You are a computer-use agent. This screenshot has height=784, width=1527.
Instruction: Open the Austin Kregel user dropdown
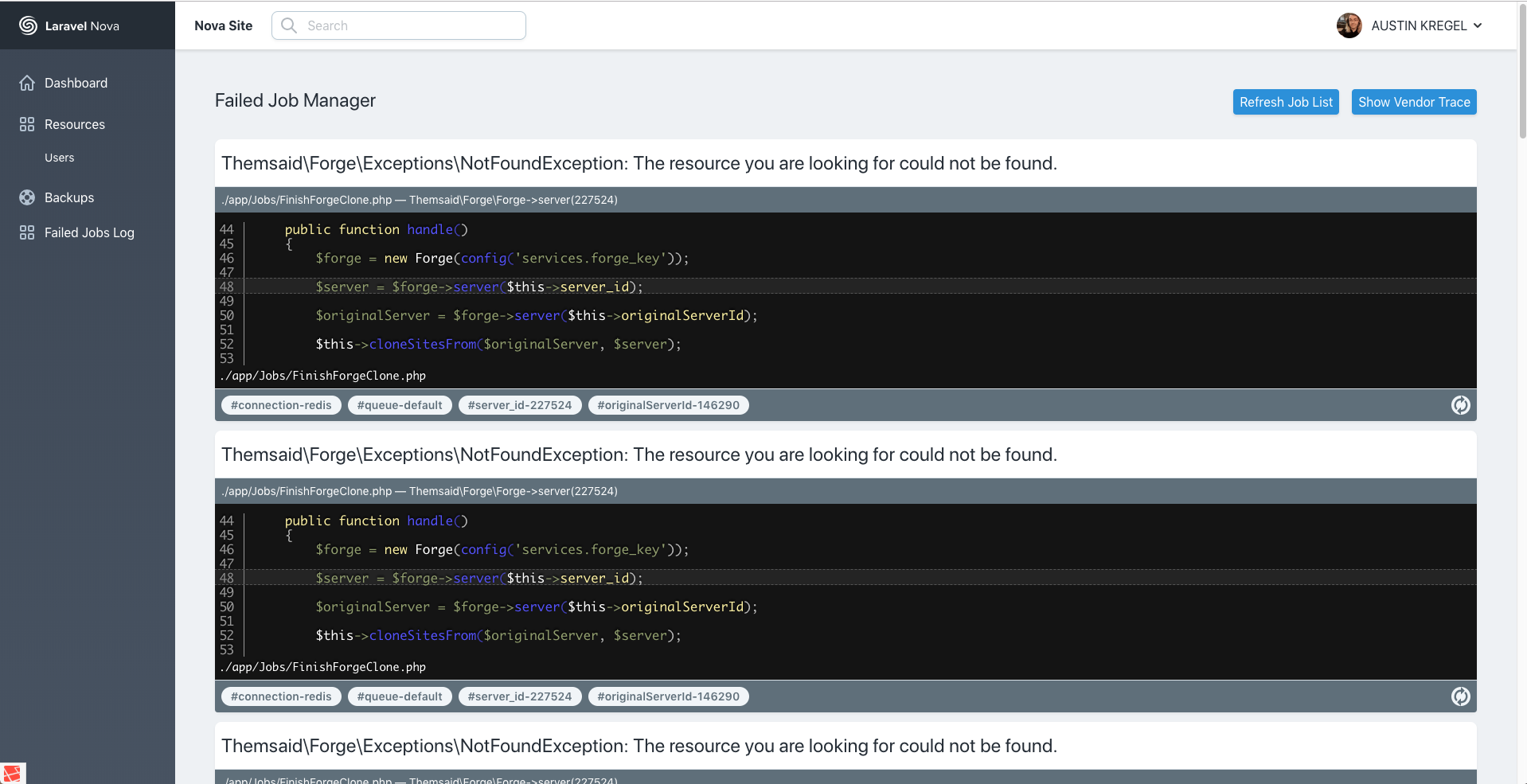(x=1409, y=25)
